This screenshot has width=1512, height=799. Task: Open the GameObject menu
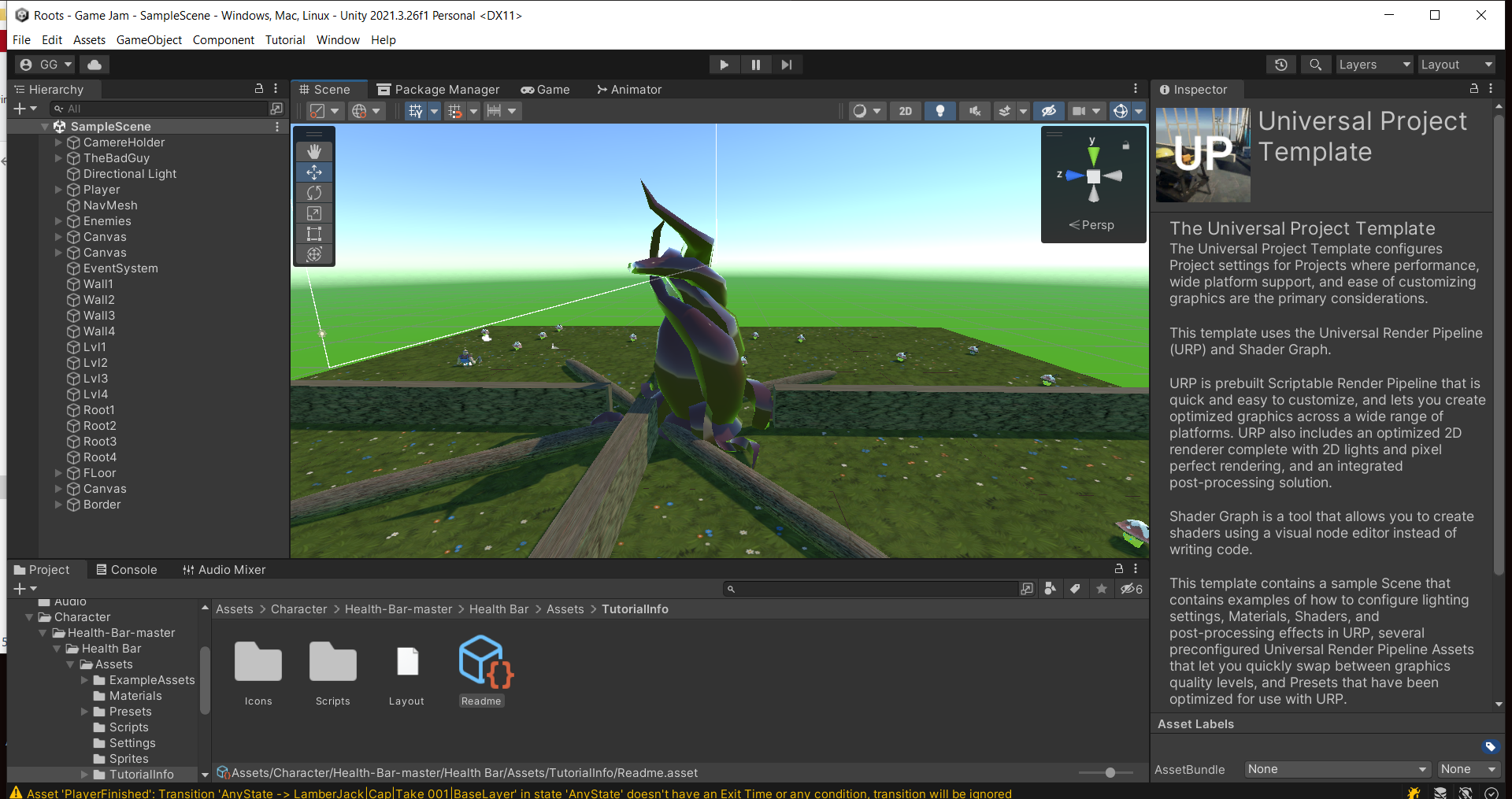[149, 40]
